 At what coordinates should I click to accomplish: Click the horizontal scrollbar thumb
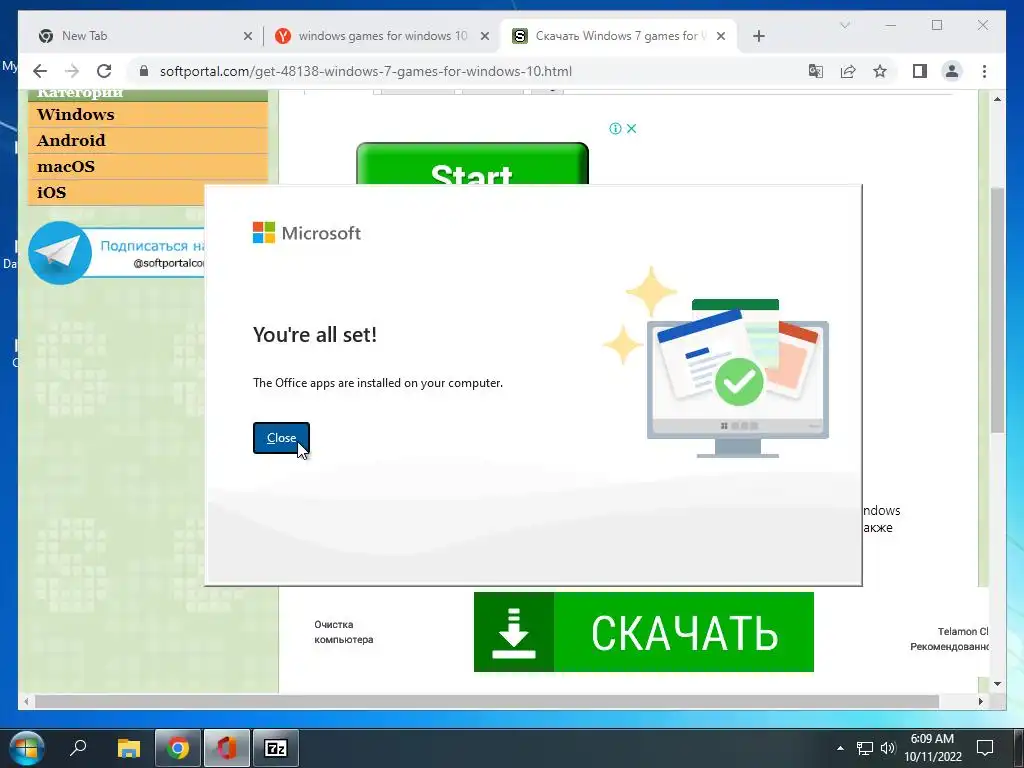[487, 701]
